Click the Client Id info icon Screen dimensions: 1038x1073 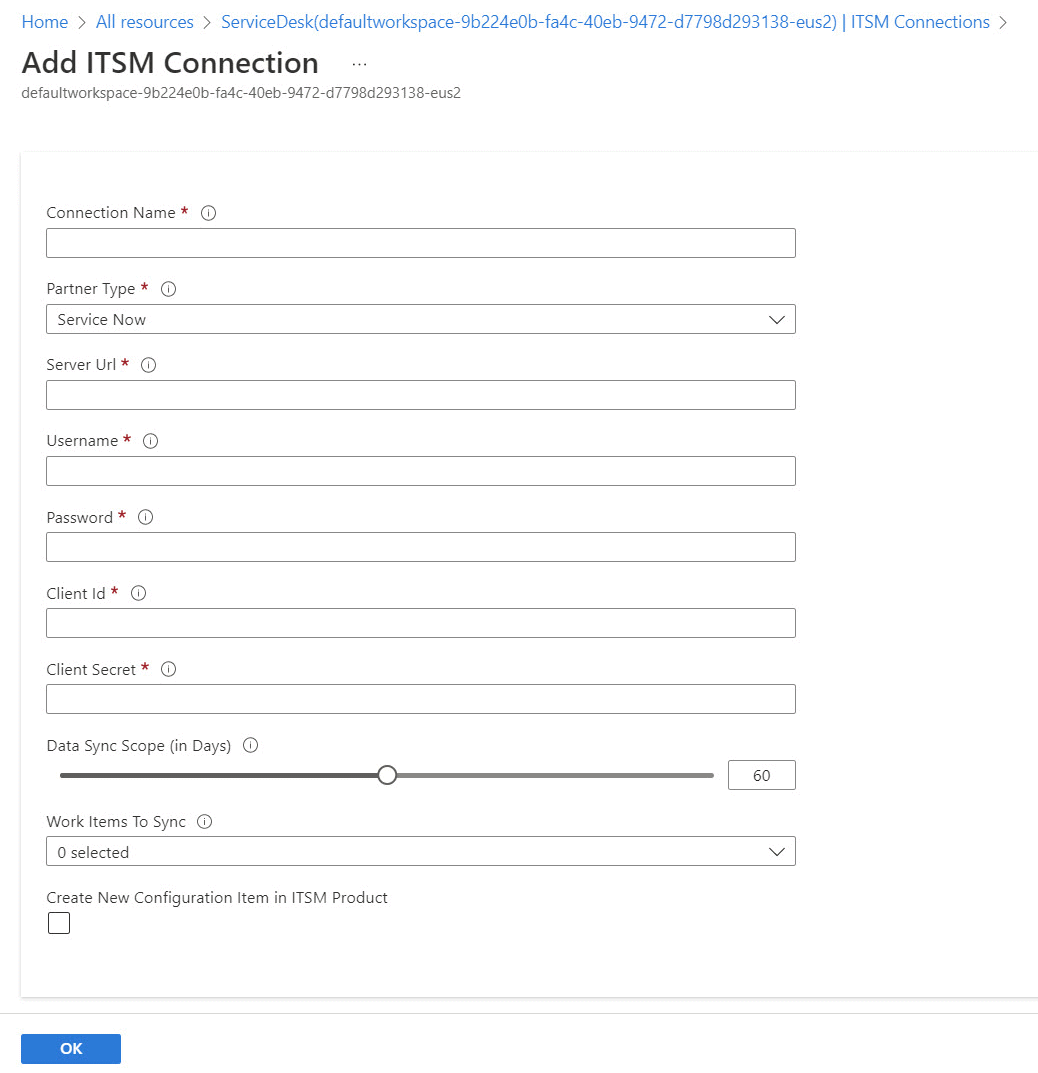(x=138, y=593)
